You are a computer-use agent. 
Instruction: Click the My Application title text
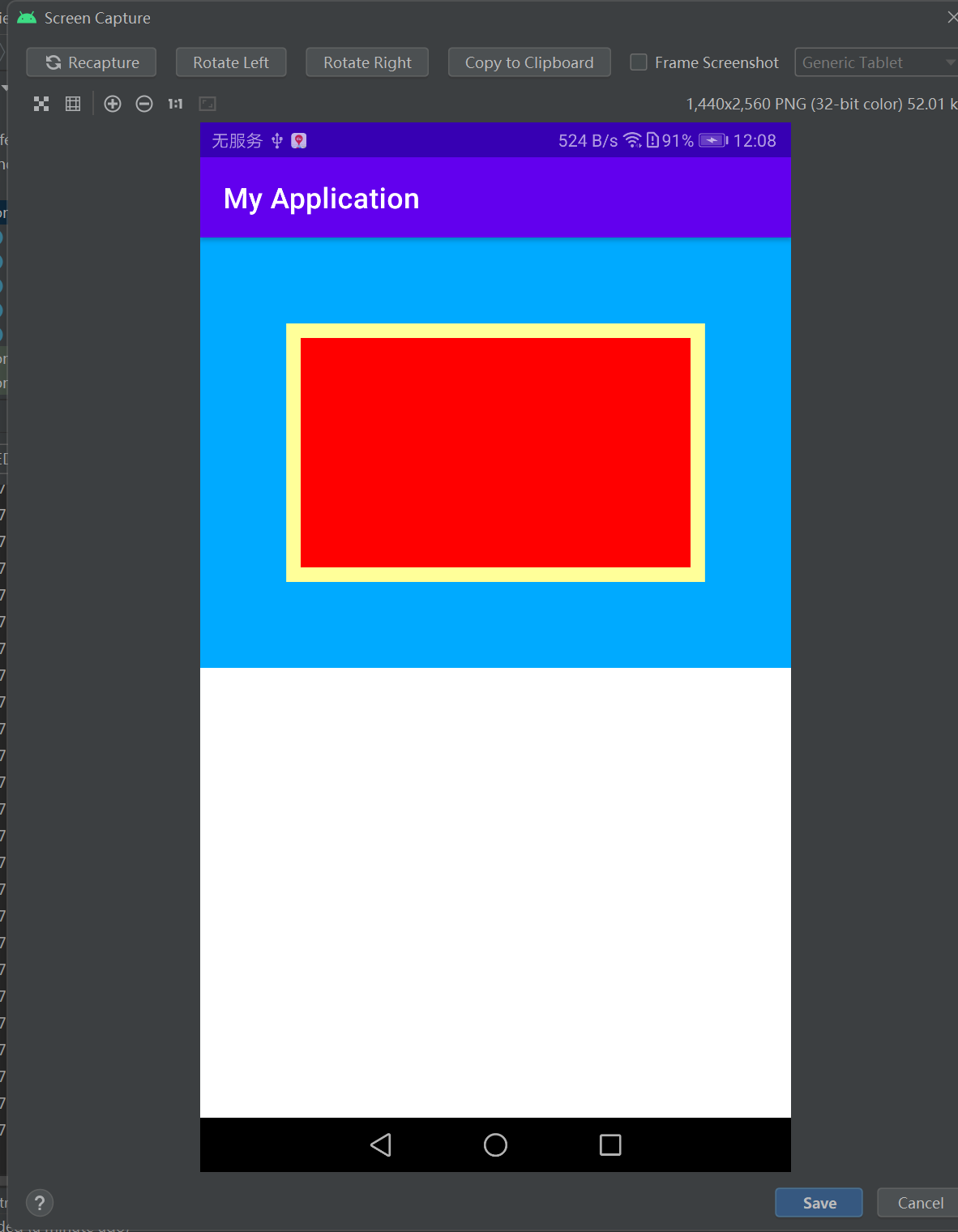point(322,199)
